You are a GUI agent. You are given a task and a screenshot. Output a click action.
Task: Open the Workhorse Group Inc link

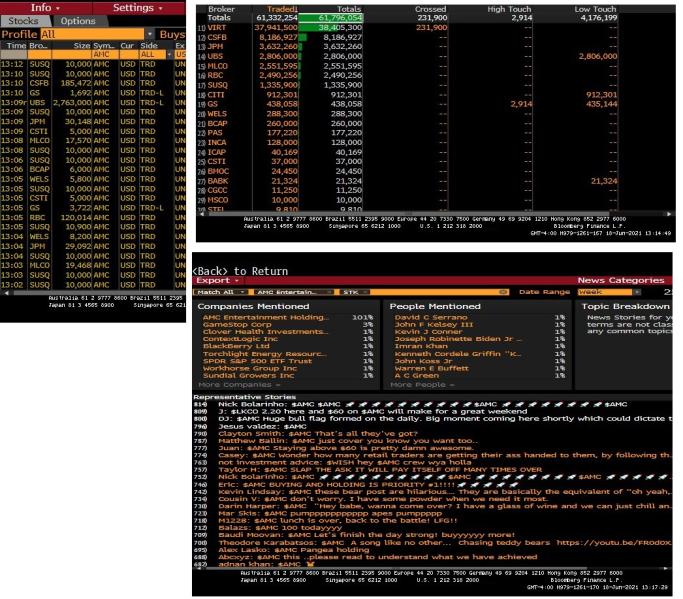[250, 368]
